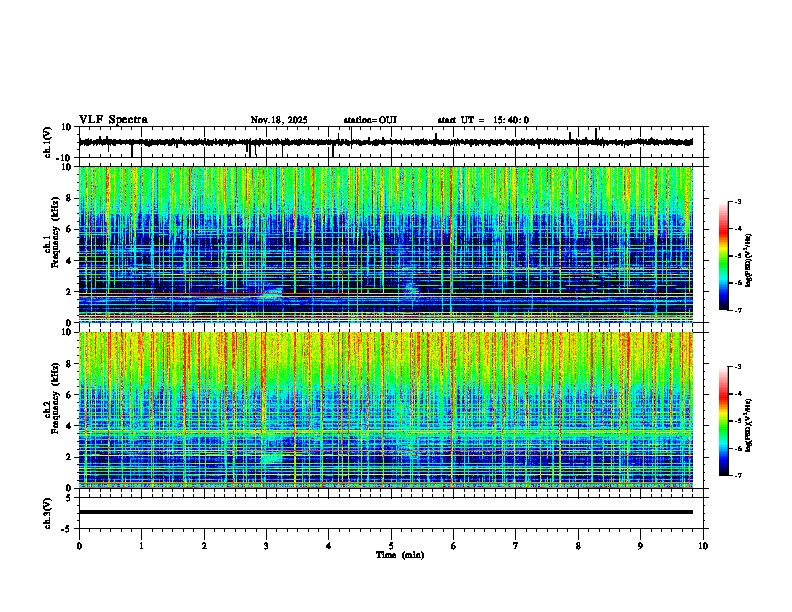Click the "VLF Spectra" title text
Image resolution: width=792 pixels, height=612 pixels.
coord(113,120)
